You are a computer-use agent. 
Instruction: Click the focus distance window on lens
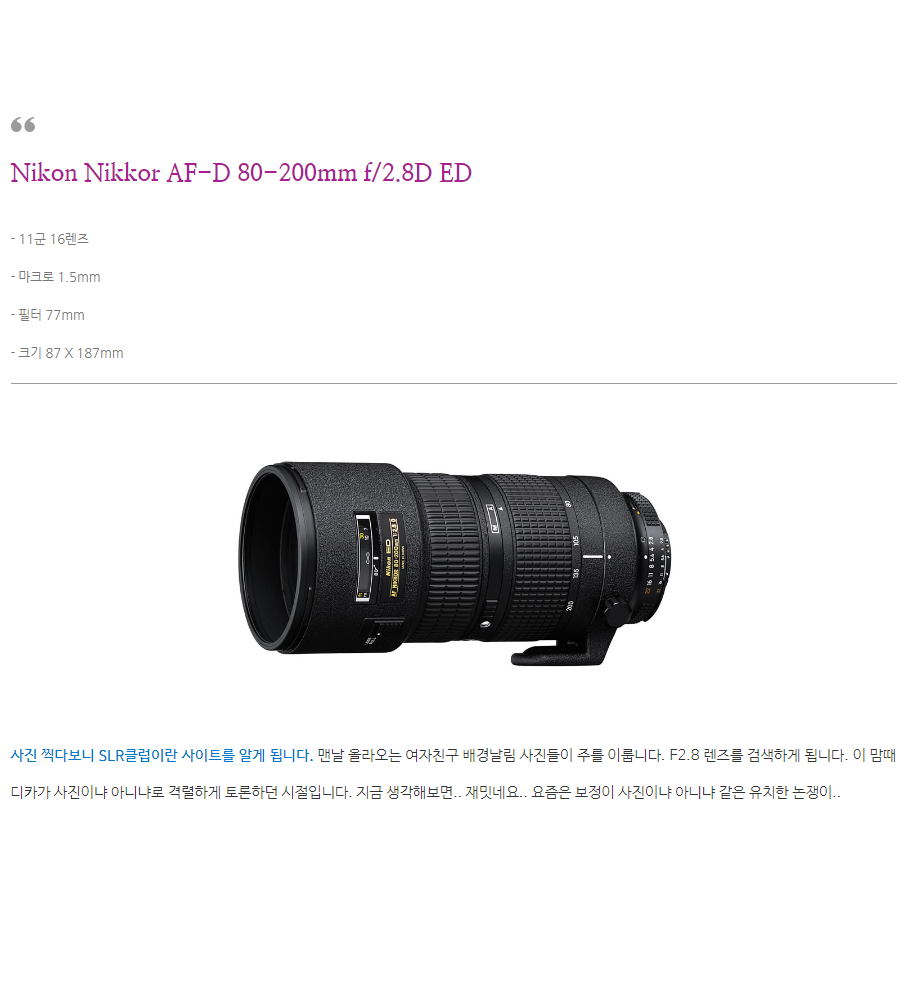(x=365, y=558)
